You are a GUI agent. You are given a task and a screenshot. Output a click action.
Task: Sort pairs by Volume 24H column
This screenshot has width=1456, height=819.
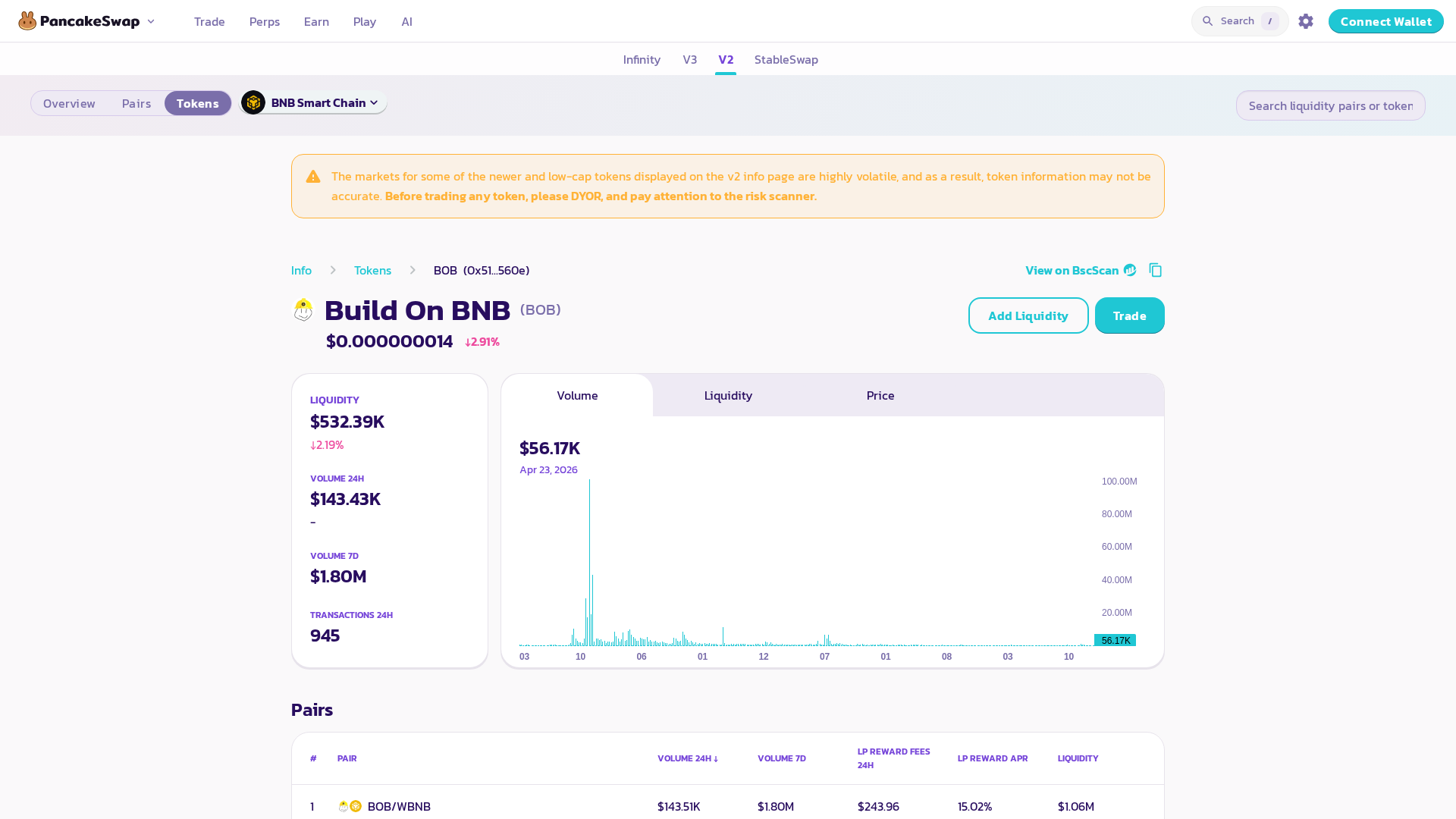pyautogui.click(x=687, y=758)
